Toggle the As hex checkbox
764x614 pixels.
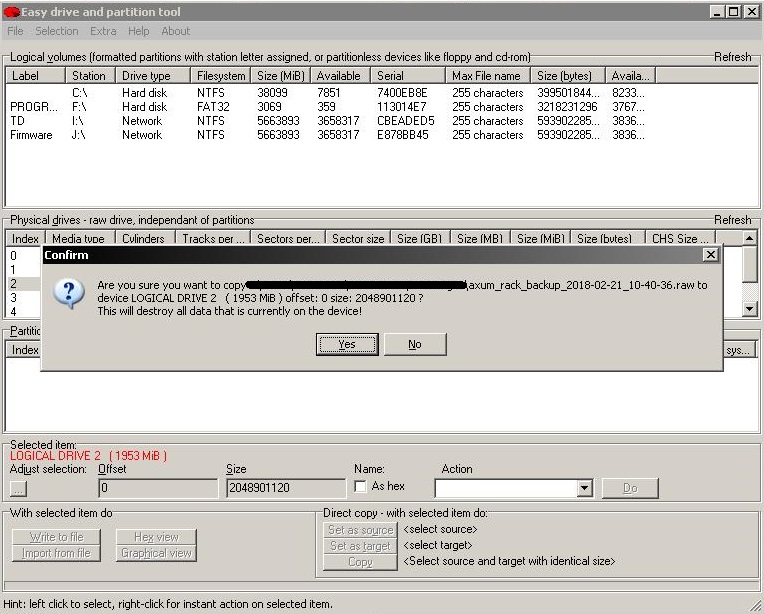pyautogui.click(x=361, y=487)
